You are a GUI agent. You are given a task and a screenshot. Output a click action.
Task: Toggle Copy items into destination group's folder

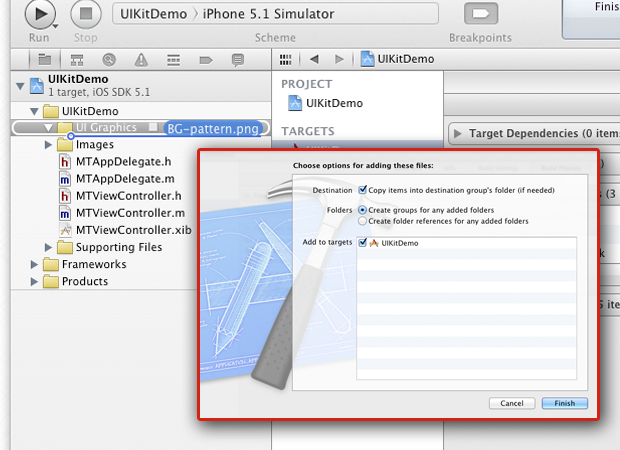coord(363,190)
